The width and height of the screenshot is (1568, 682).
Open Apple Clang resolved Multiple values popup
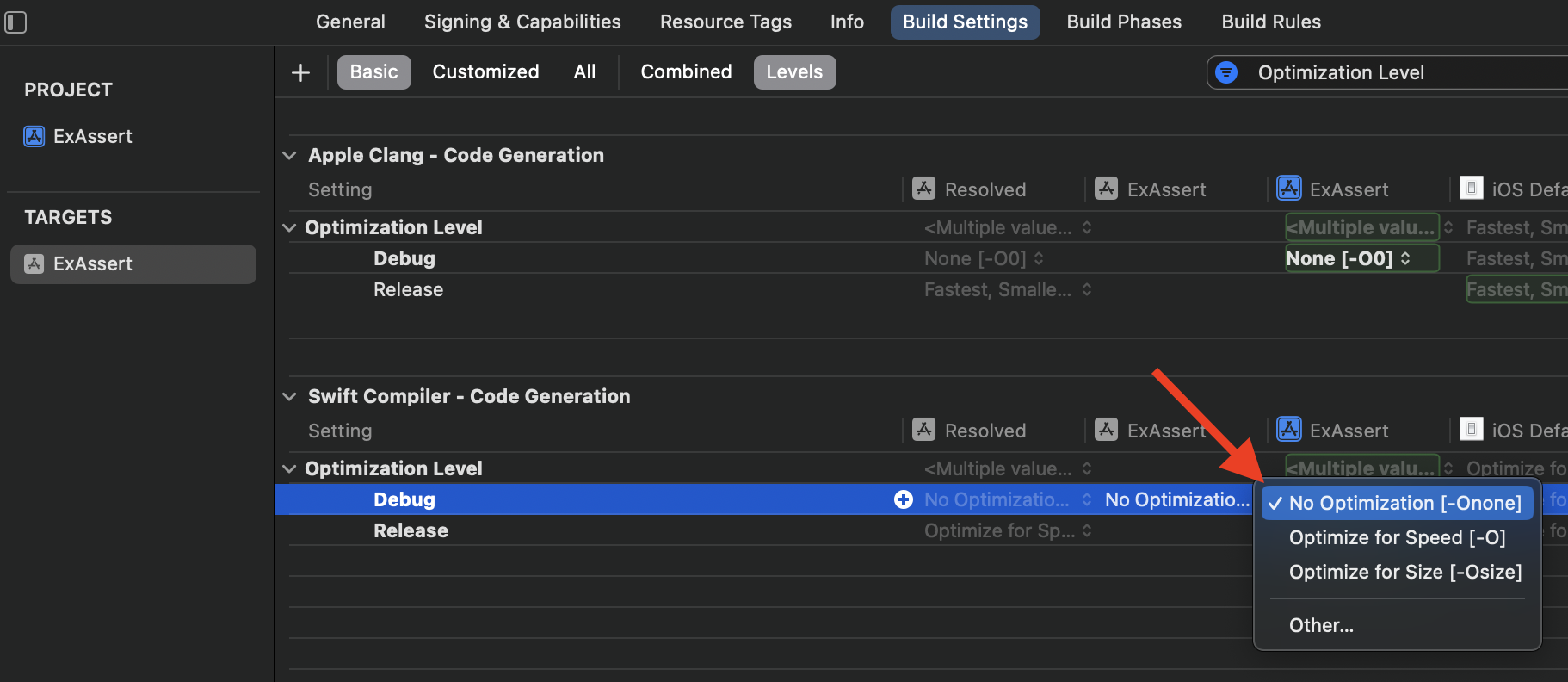click(1008, 228)
